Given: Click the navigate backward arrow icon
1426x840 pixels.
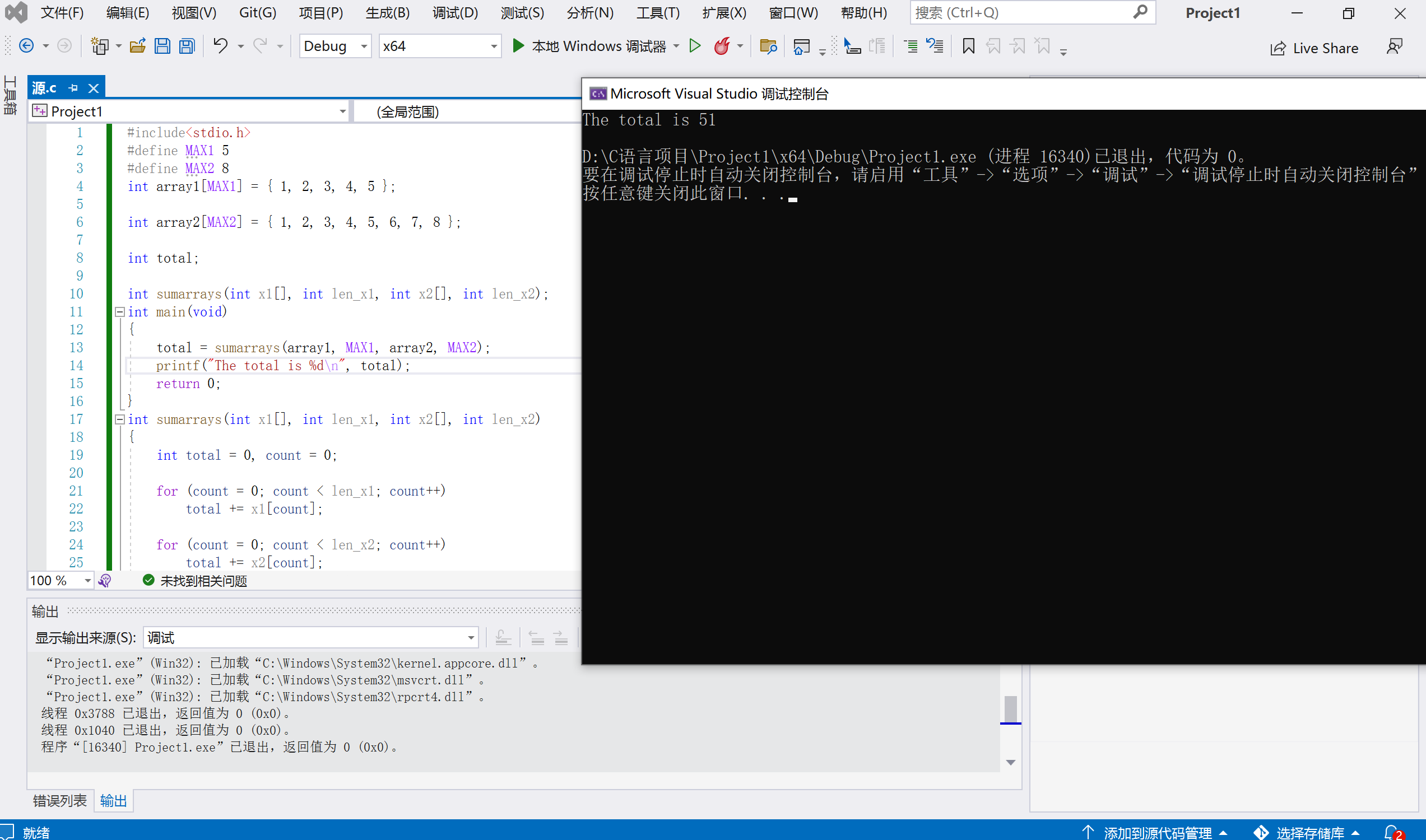Looking at the screenshot, I should tap(26, 46).
